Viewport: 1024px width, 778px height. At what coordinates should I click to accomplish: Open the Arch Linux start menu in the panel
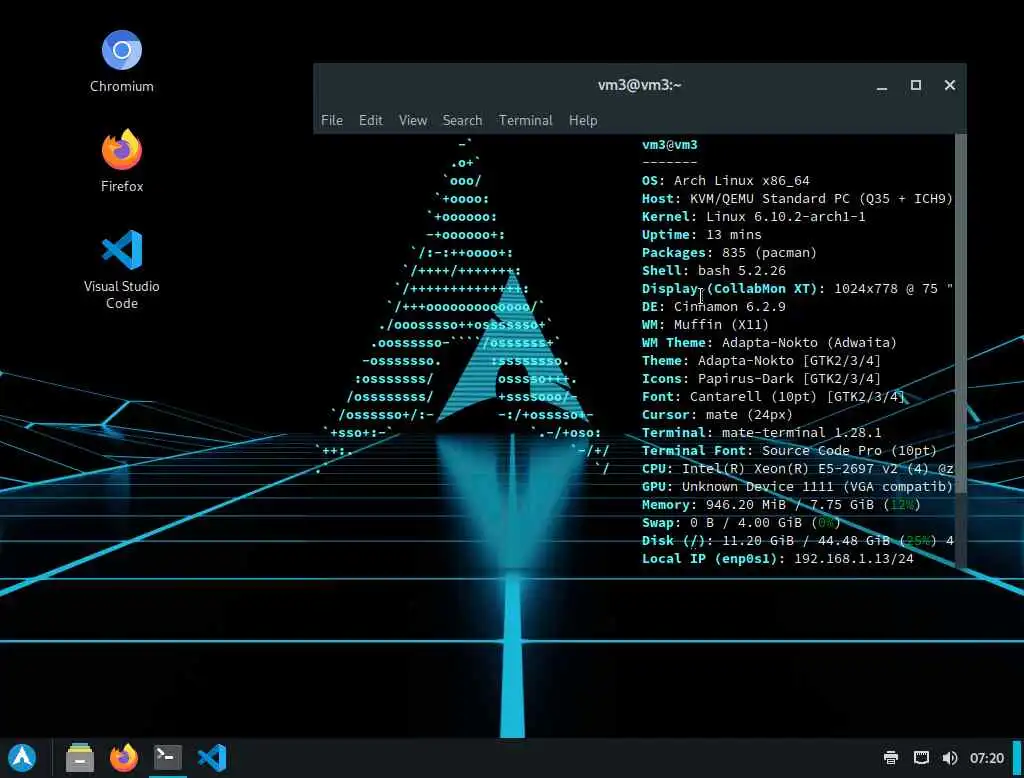[22, 758]
